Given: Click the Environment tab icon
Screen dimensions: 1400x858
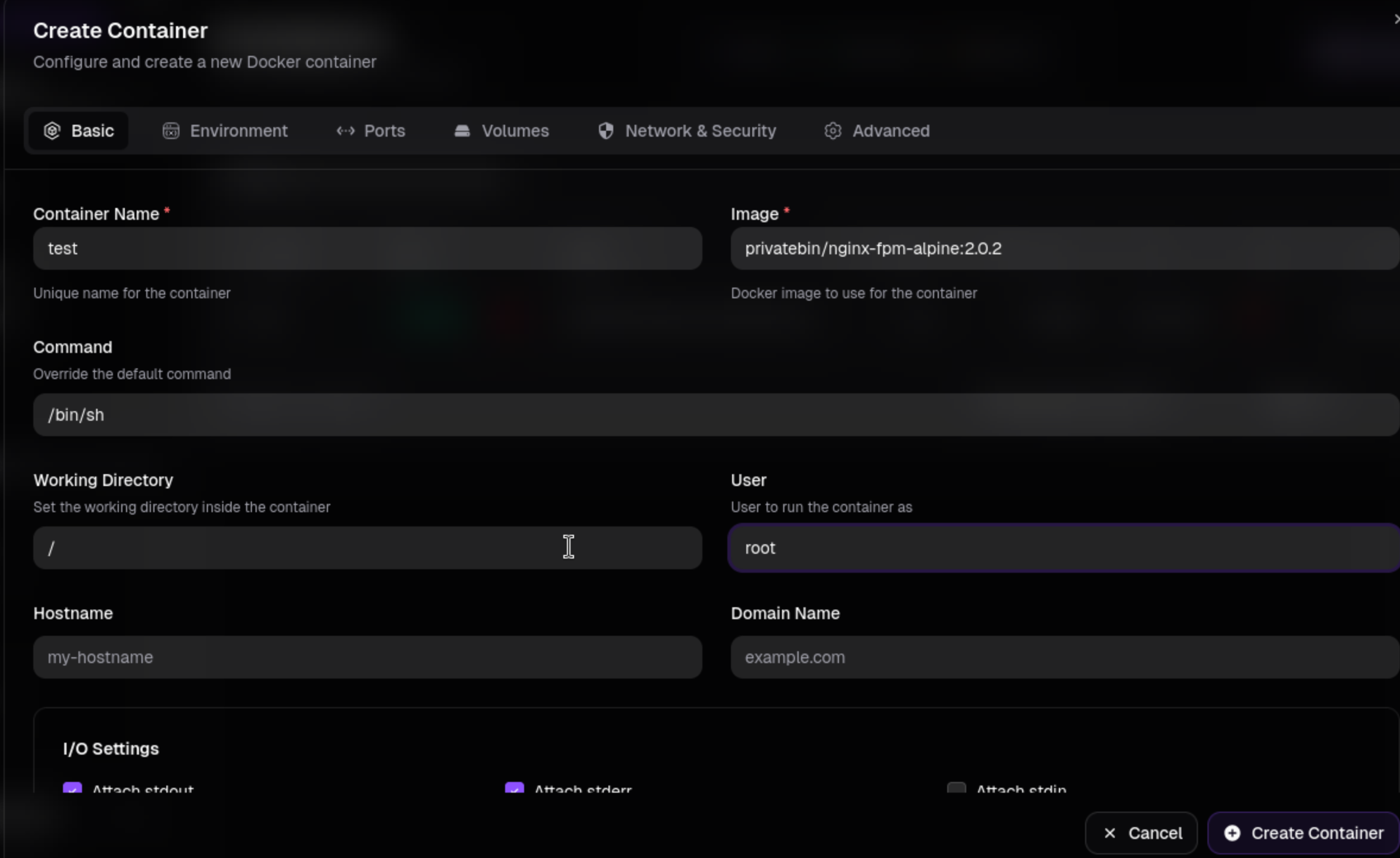Looking at the screenshot, I should point(171,131).
